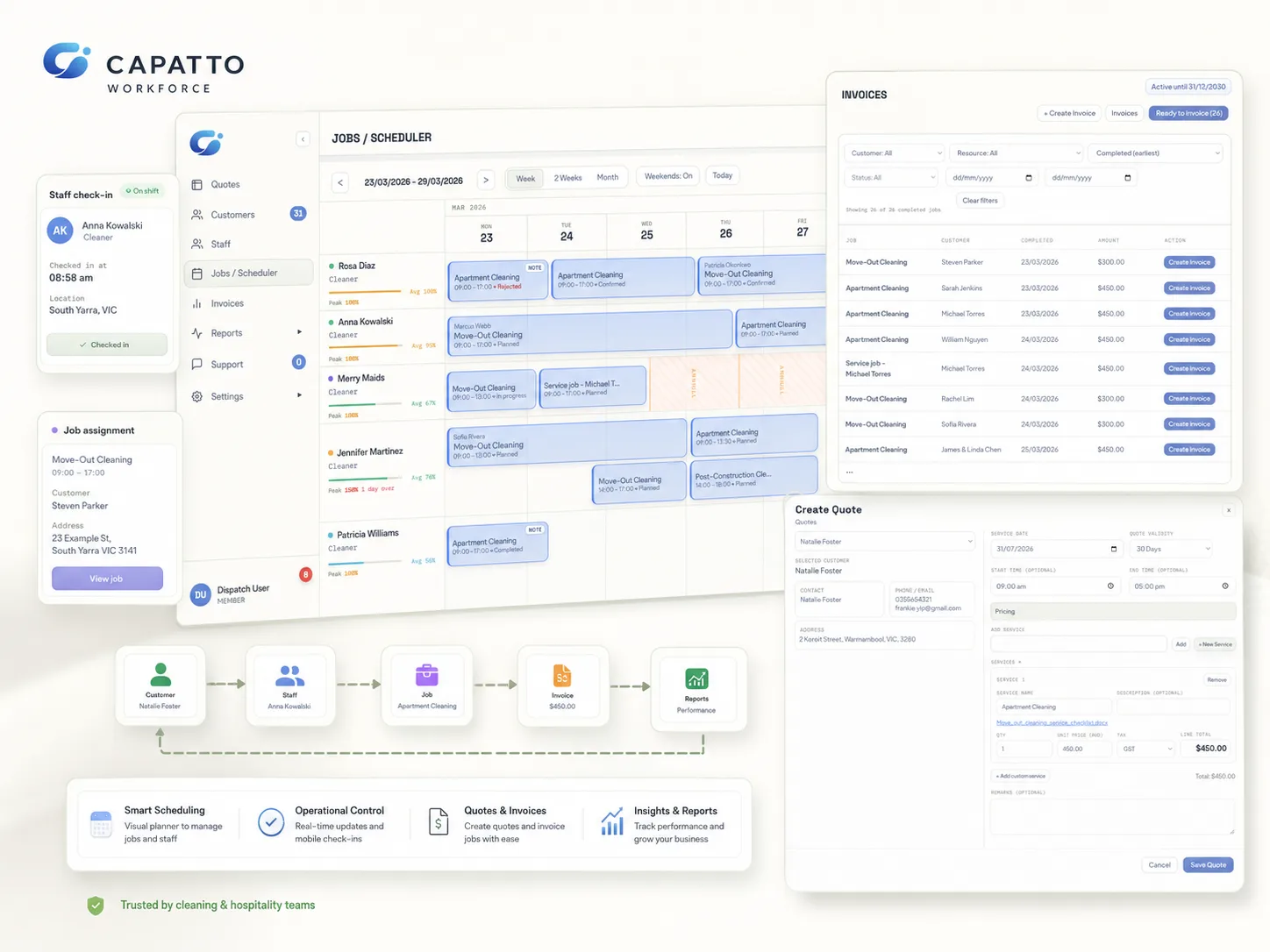Go to next week in the scheduler
Screen dimensions: 1270x952
[486, 180]
